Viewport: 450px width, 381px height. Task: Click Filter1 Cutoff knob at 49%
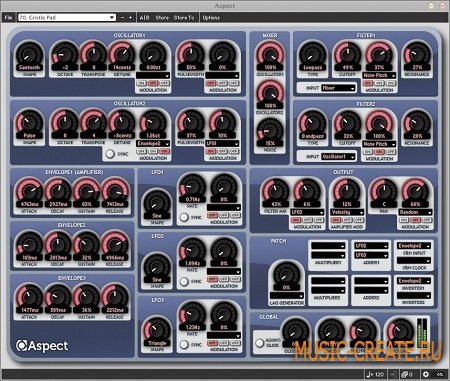pyautogui.click(x=348, y=54)
